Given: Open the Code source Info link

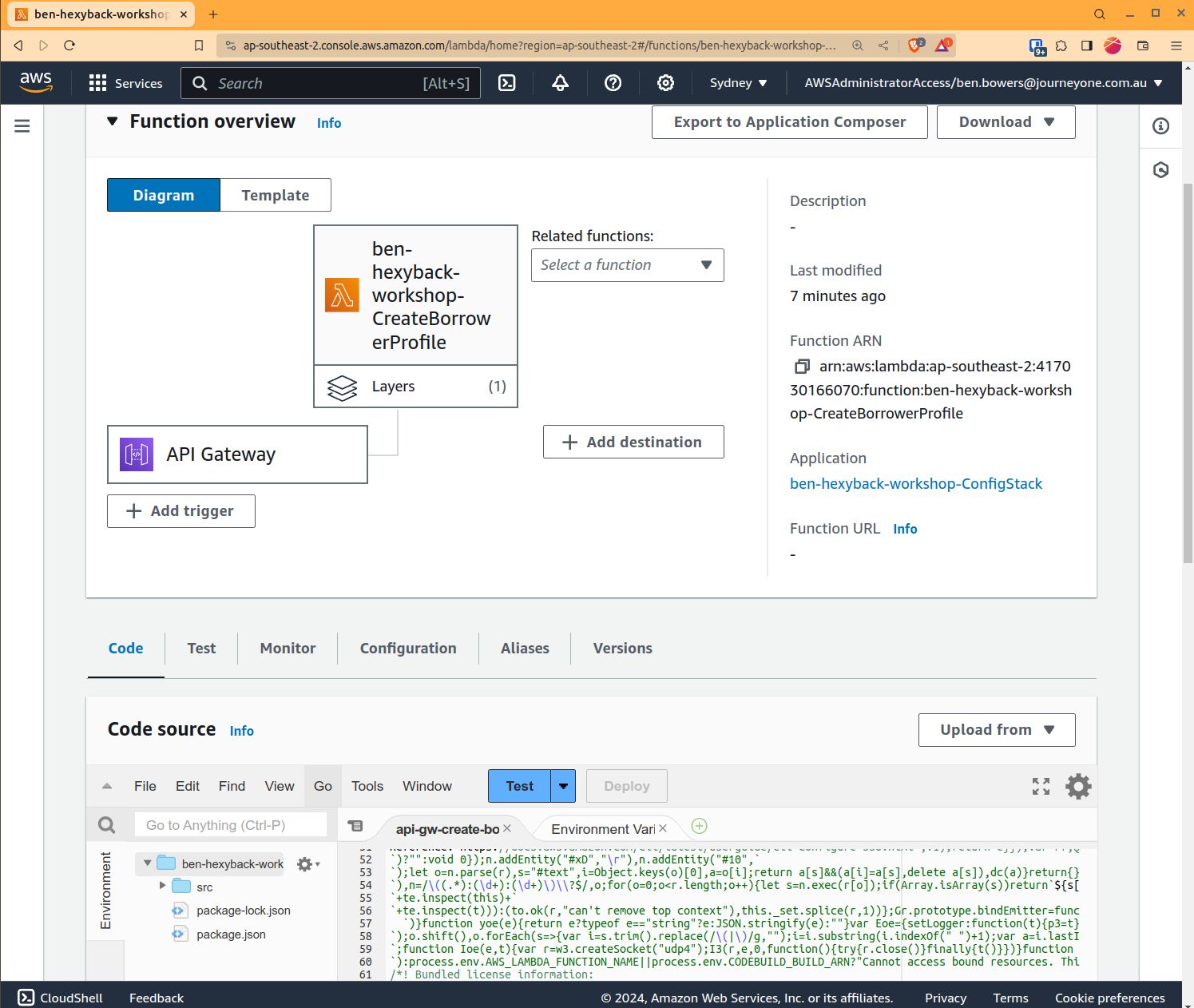Looking at the screenshot, I should [x=242, y=731].
